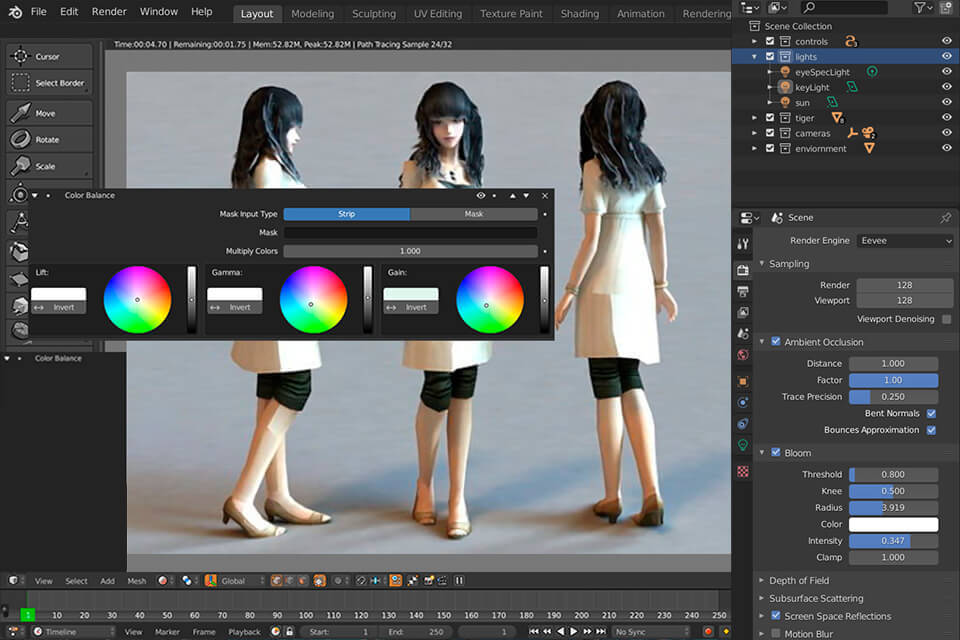This screenshot has width=960, height=640.
Task: Switch to the Sculpting workspace tab
Action: 373,14
